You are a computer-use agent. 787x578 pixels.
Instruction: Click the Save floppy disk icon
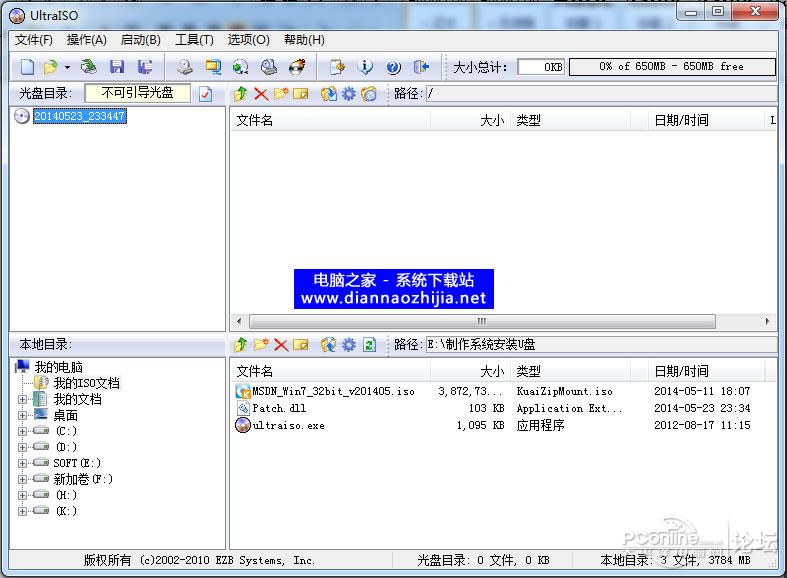pos(117,67)
